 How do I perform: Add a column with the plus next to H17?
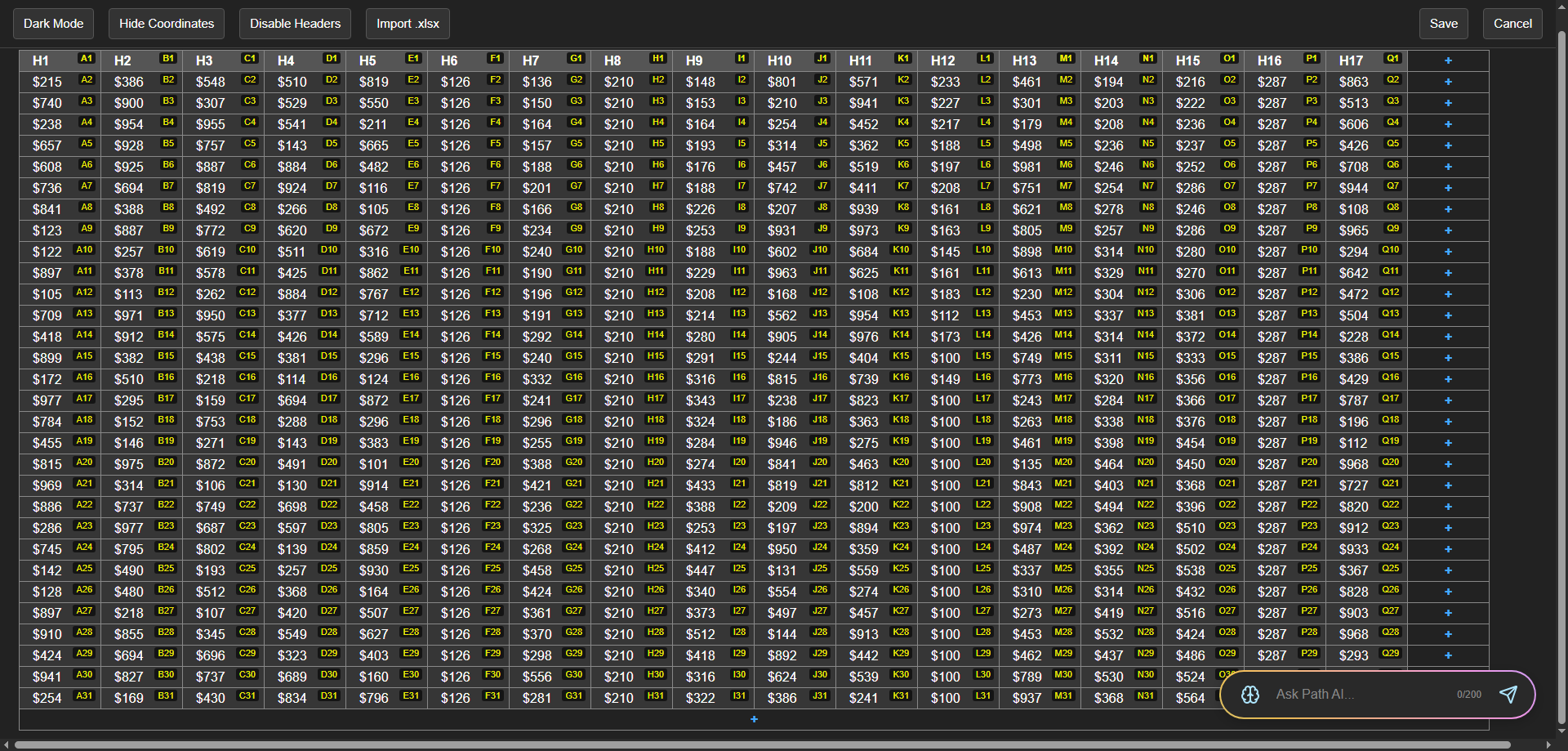pyautogui.click(x=1448, y=60)
